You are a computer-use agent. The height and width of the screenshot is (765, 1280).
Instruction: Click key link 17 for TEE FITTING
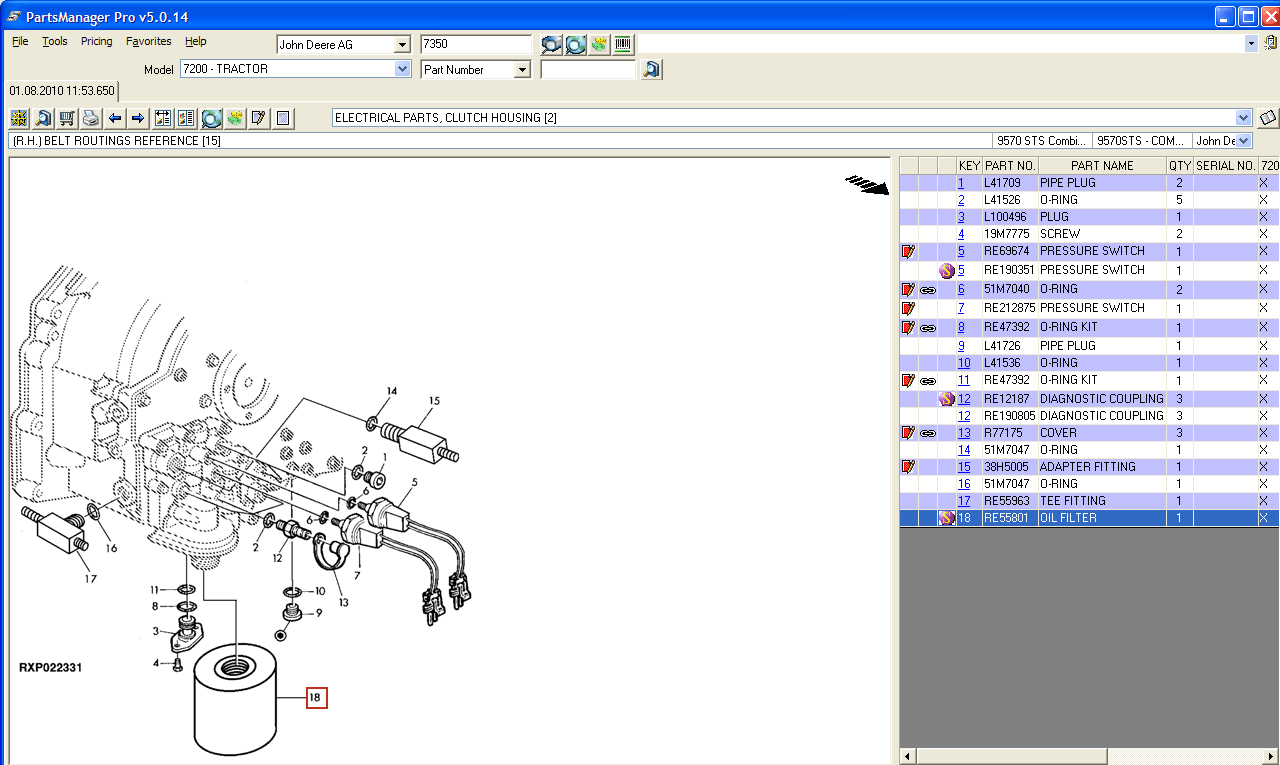point(964,501)
